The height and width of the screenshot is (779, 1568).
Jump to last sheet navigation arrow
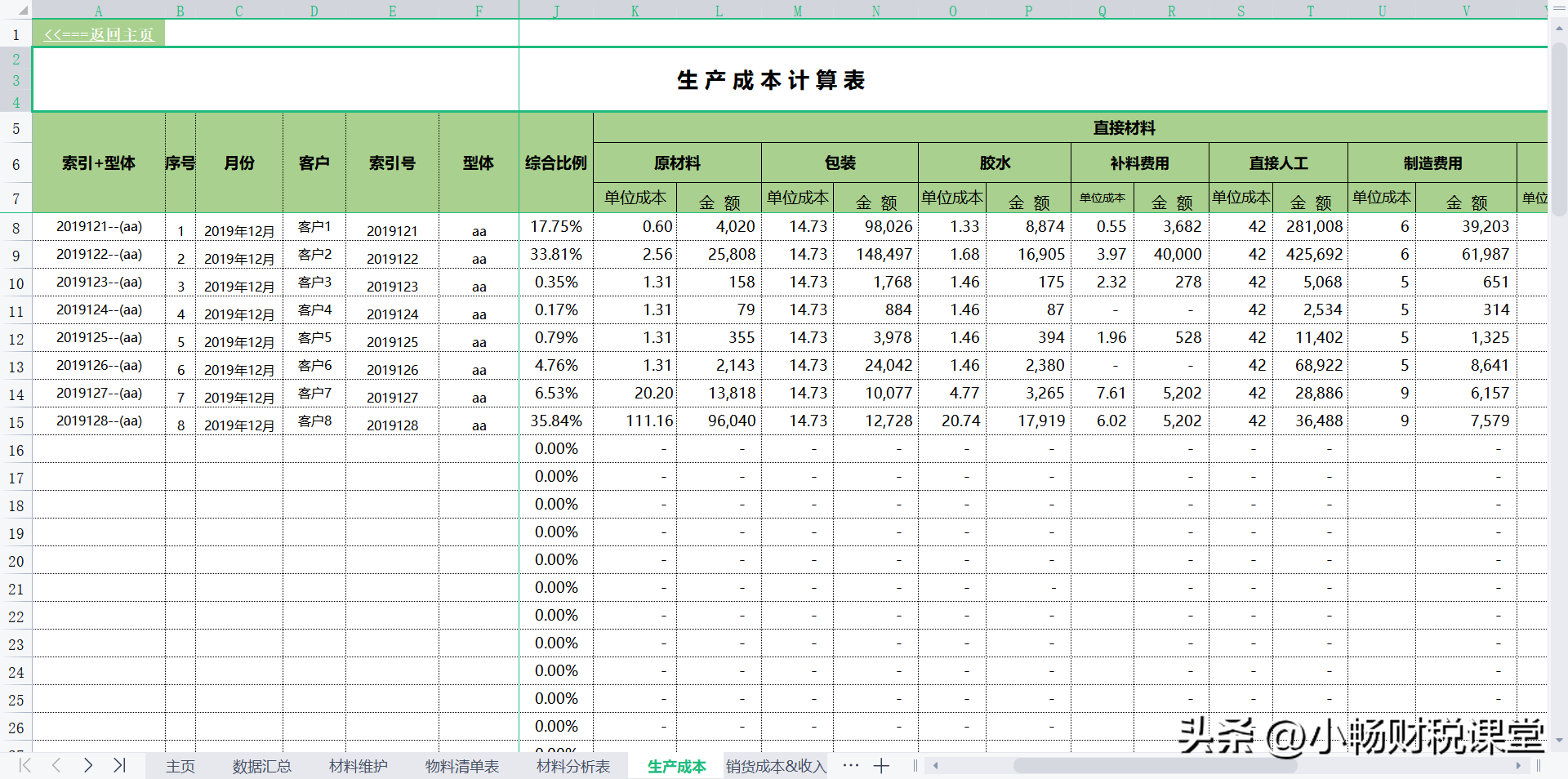tap(119, 765)
